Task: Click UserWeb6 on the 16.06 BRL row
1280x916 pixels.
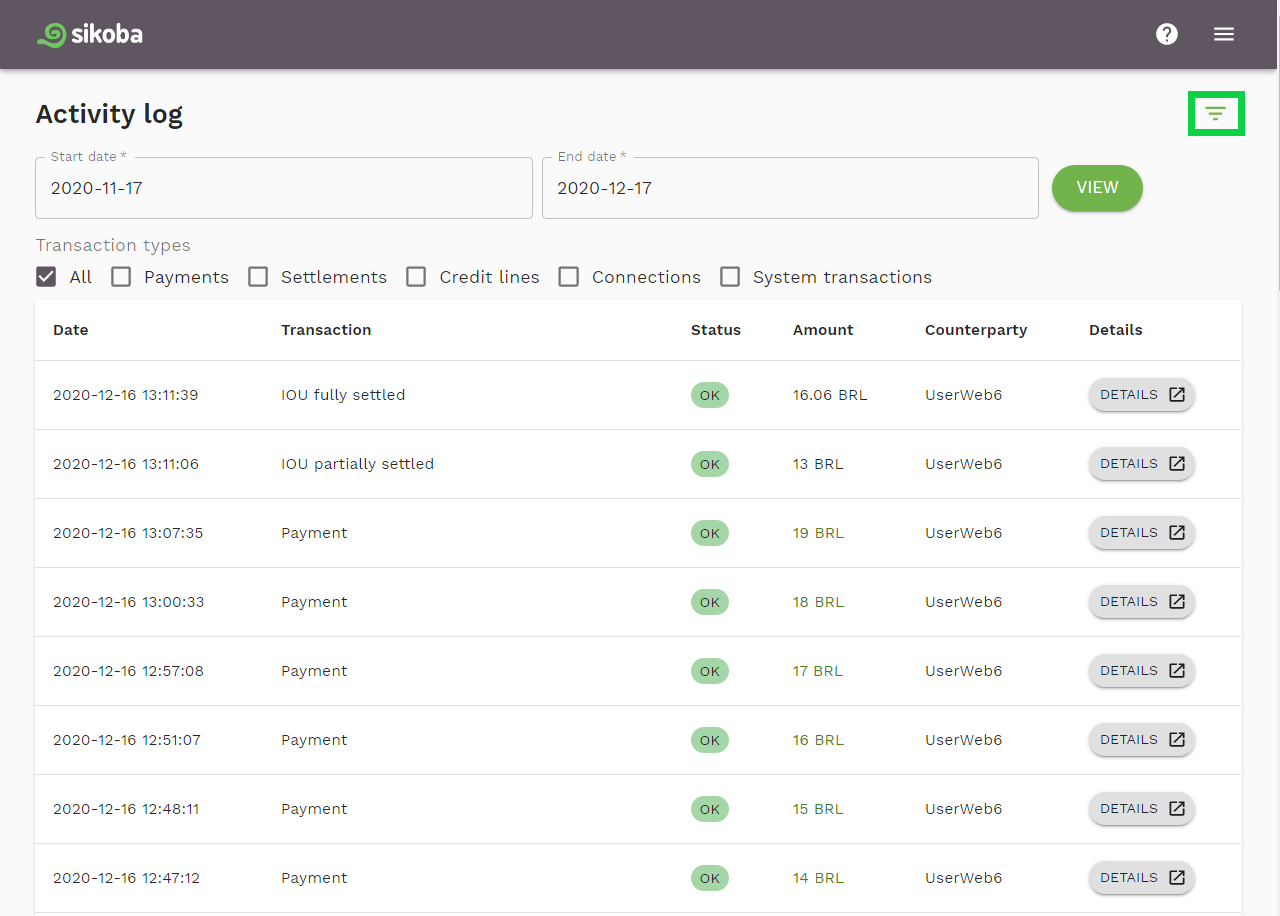Action: [963, 395]
